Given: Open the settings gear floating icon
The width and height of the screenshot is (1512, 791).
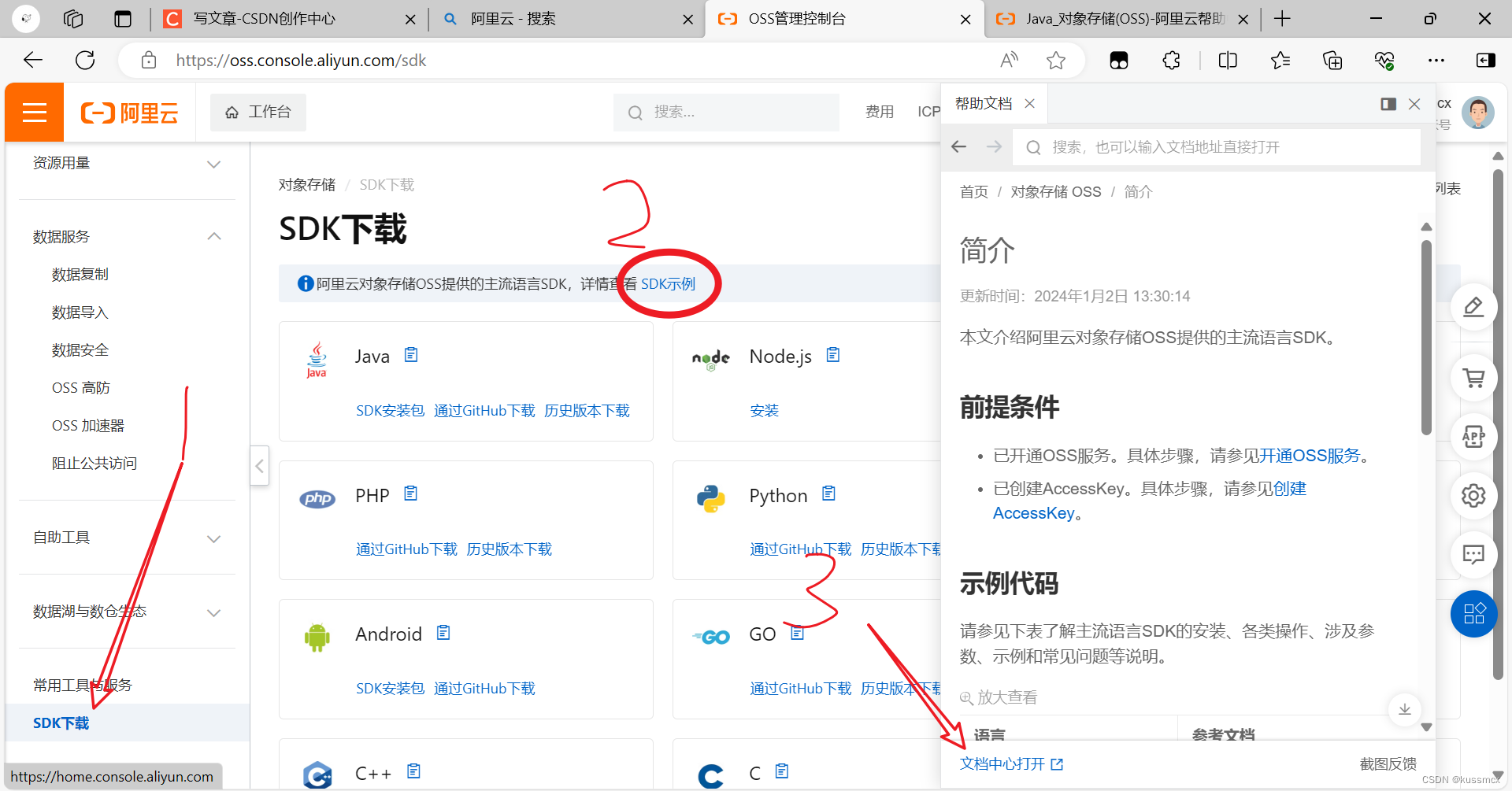Looking at the screenshot, I should coord(1473,496).
